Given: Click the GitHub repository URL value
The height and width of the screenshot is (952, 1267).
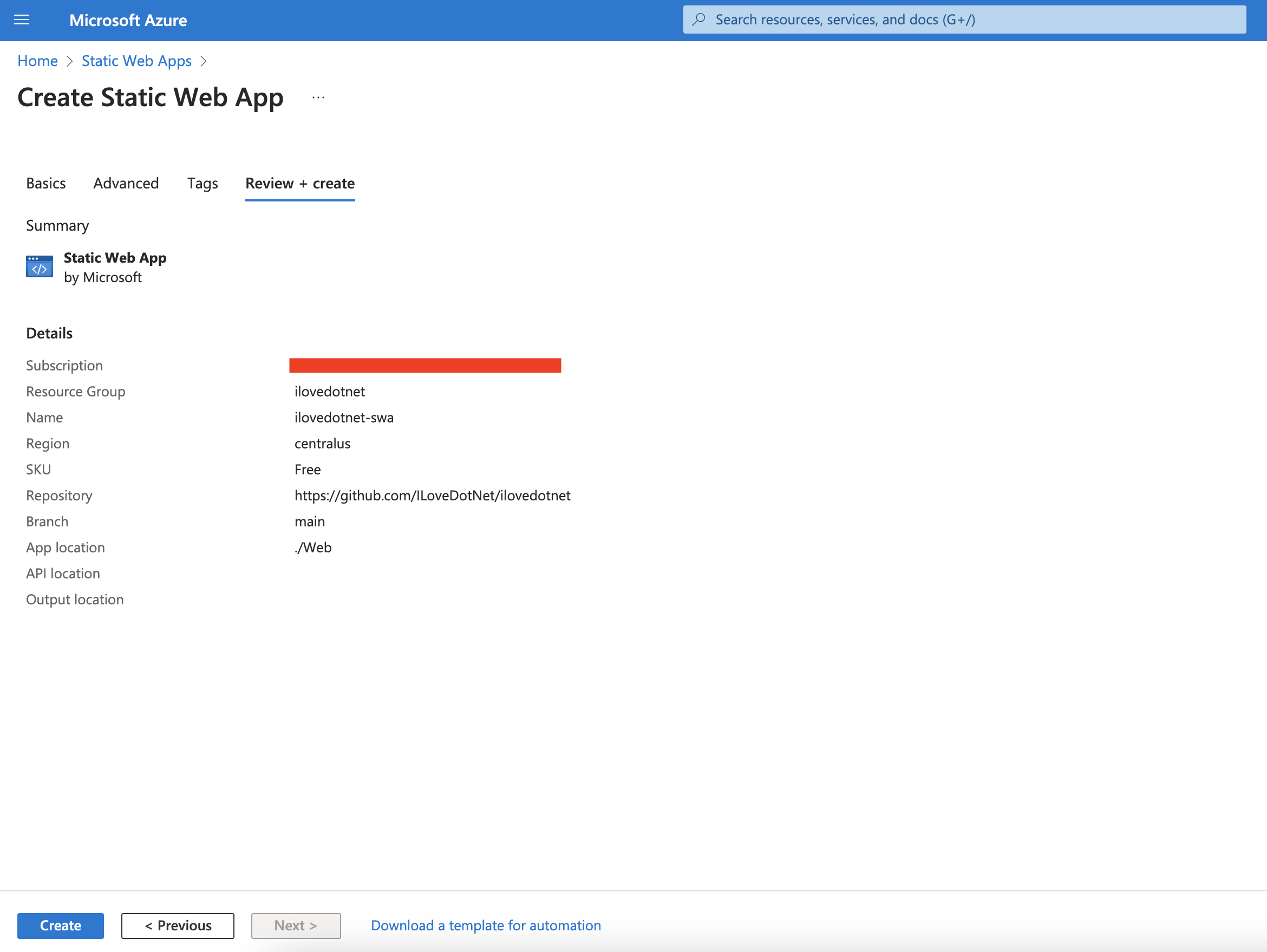Looking at the screenshot, I should (x=433, y=496).
